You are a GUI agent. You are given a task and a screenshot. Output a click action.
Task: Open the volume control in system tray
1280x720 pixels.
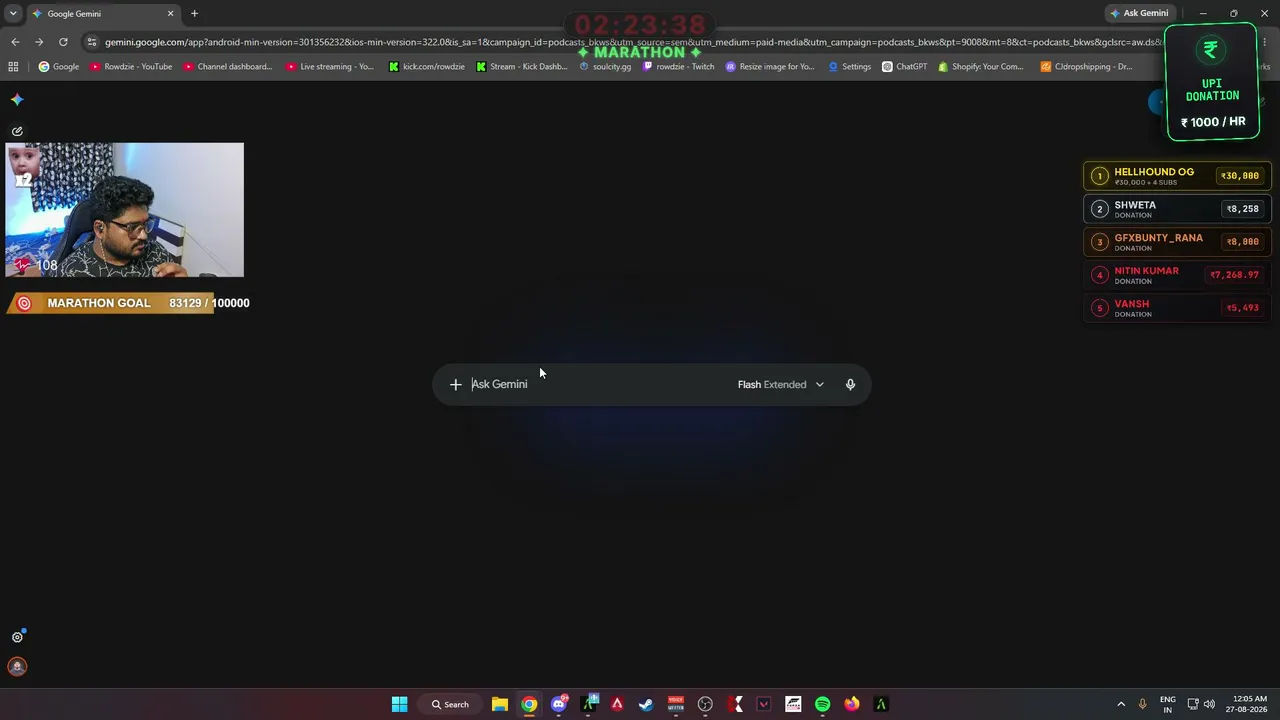(1209, 704)
